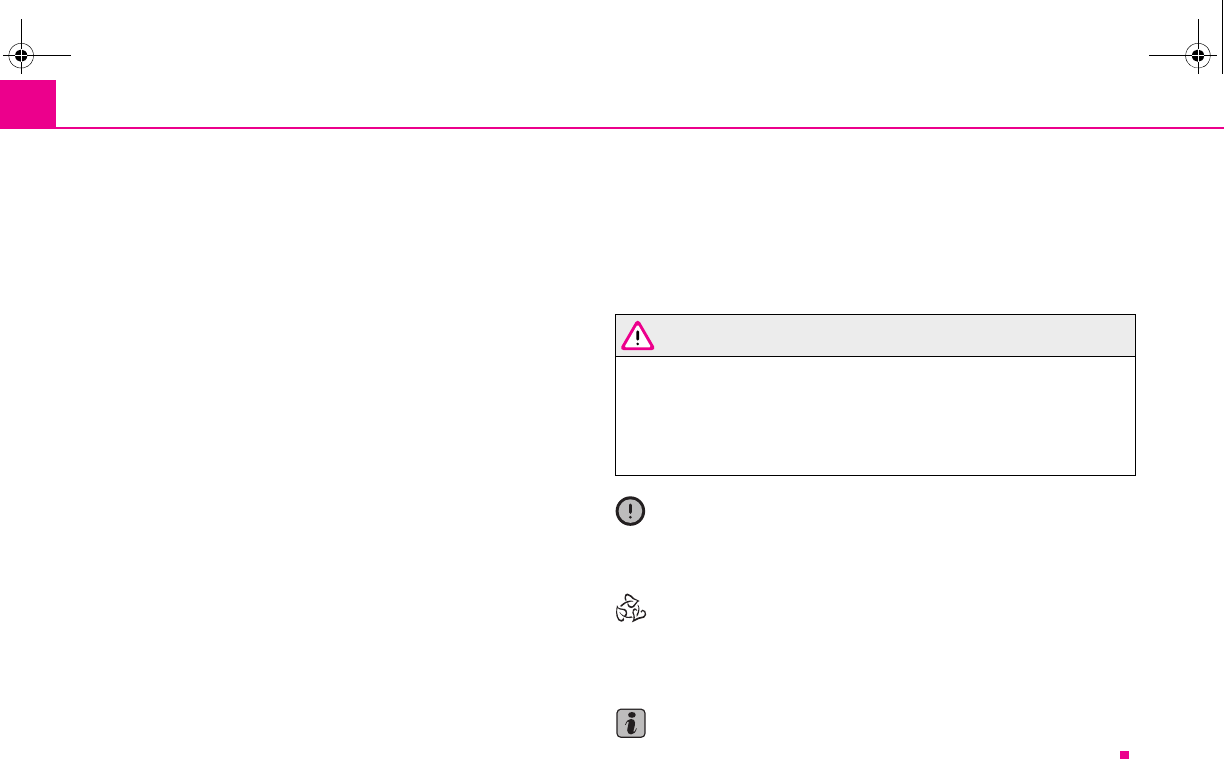Select the circular exclamation caution icon
The height and width of the screenshot is (759, 1224).
click(631, 512)
